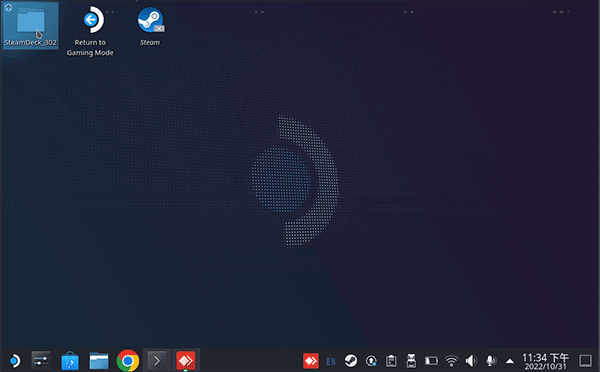The width and height of the screenshot is (600, 372).
Task: Open the system updates tray icon
Action: coord(371,361)
